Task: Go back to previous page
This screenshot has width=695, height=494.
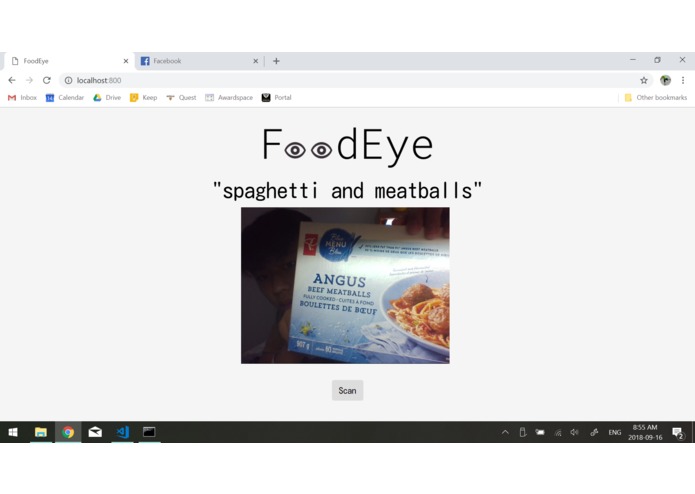Action: point(12,80)
